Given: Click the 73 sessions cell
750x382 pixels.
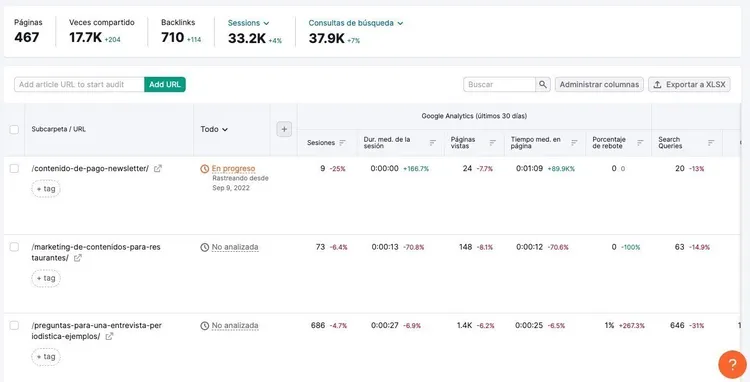Looking at the screenshot, I should (320, 247).
